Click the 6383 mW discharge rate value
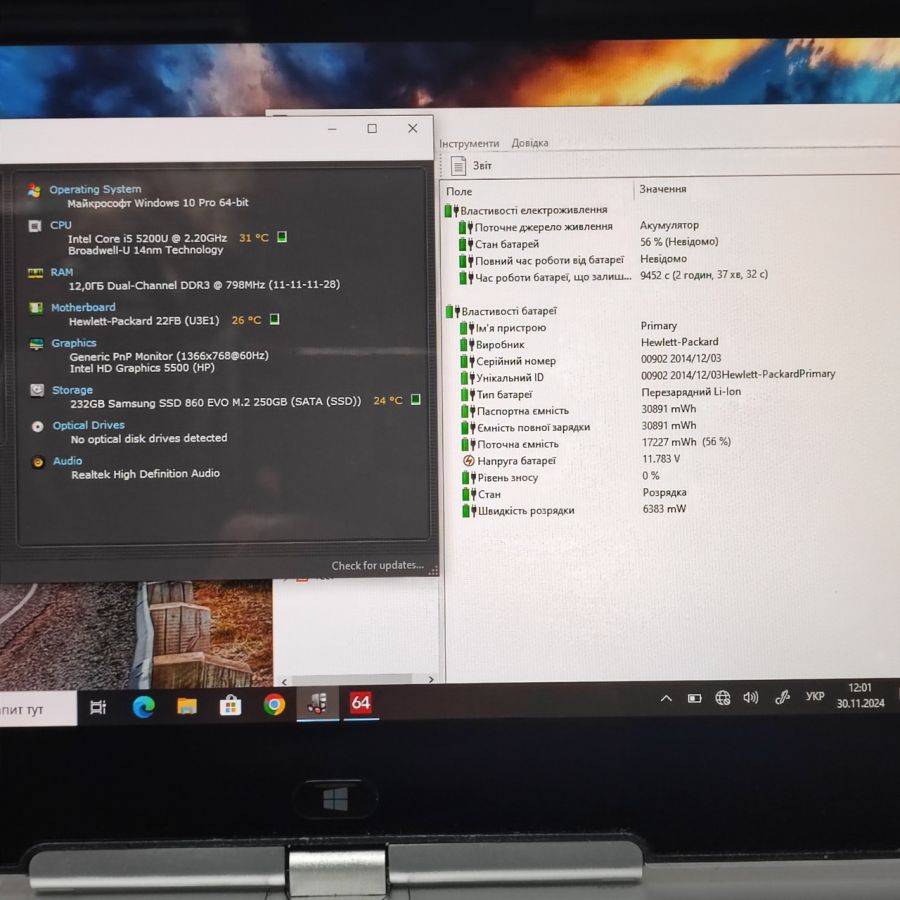Screen dimensions: 900x900 click(x=664, y=509)
